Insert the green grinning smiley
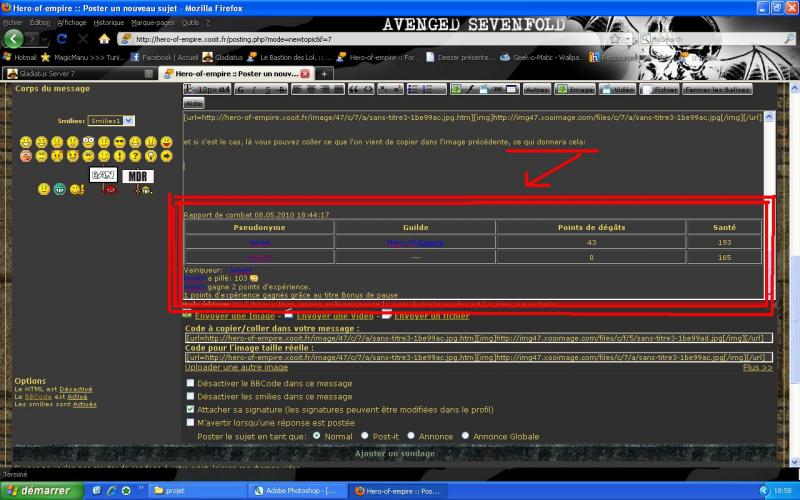 [x=60, y=189]
